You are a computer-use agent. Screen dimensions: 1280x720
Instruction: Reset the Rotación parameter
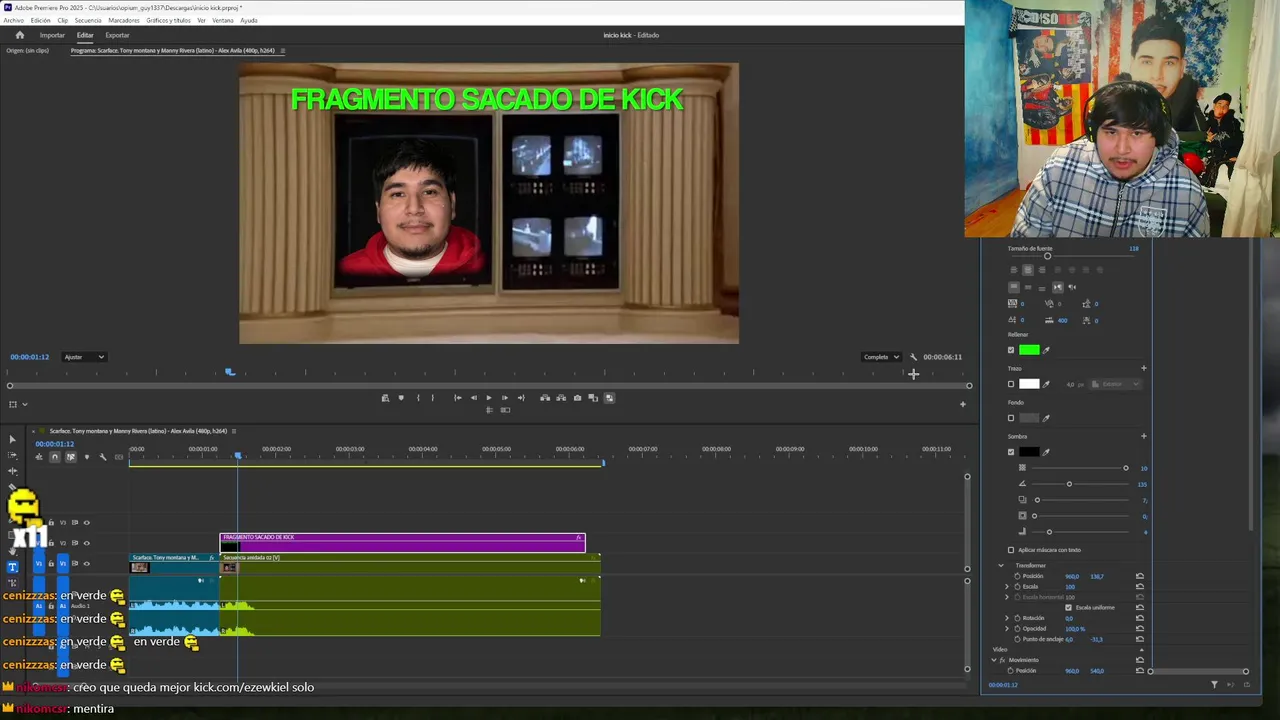tap(1140, 618)
